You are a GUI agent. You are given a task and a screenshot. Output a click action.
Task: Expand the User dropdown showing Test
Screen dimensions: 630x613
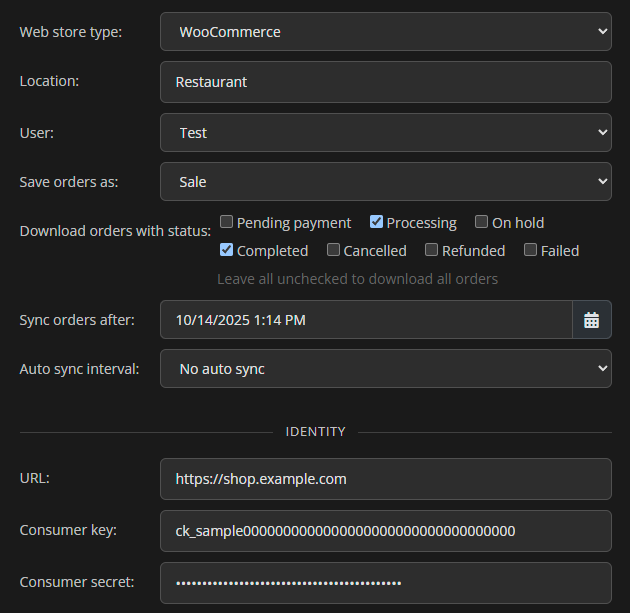(386, 133)
